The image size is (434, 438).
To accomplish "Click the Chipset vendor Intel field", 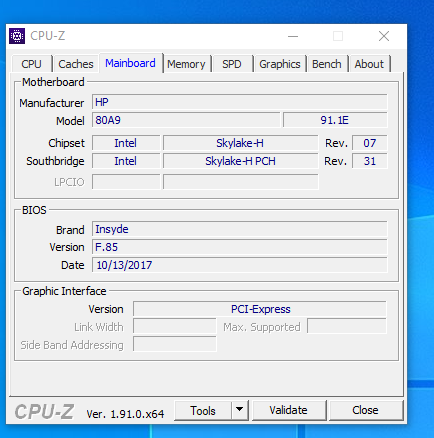I will 126,143.
